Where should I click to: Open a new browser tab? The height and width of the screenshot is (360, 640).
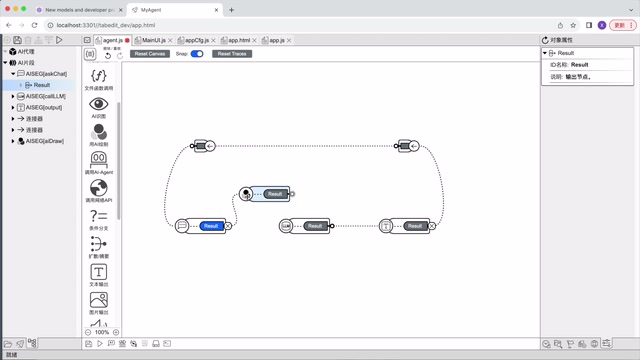click(x=231, y=10)
